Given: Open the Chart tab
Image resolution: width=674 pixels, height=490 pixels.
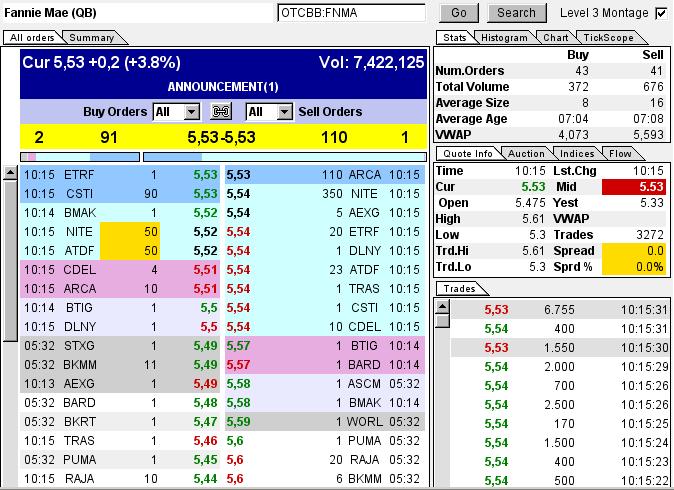Looking at the screenshot, I should (x=555, y=37).
